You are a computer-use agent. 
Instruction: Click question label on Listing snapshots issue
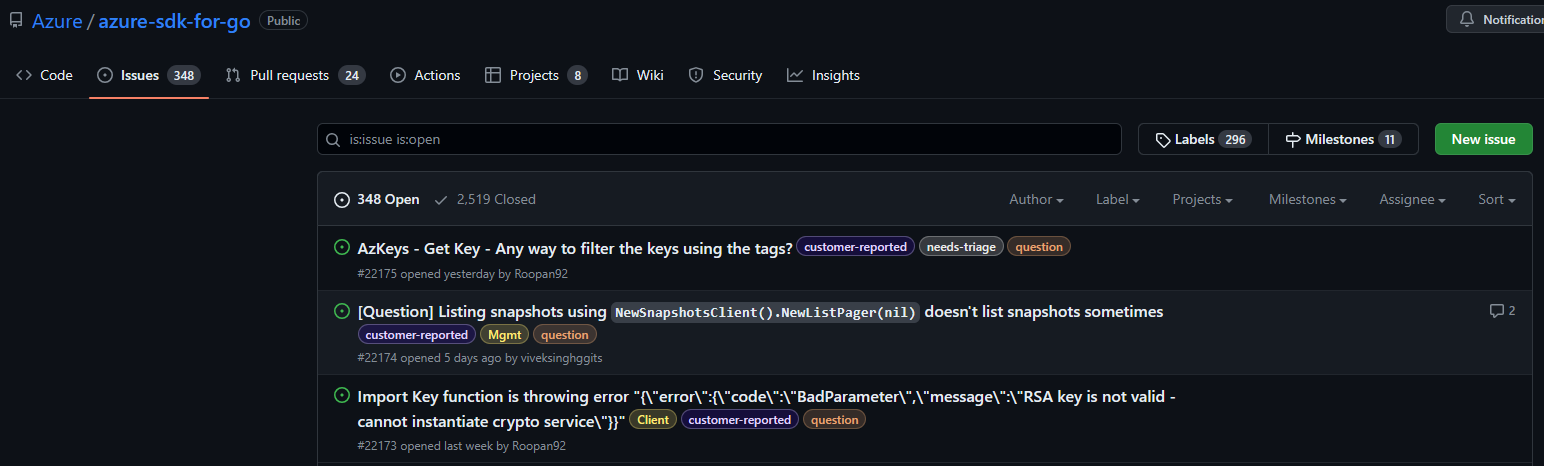565,335
